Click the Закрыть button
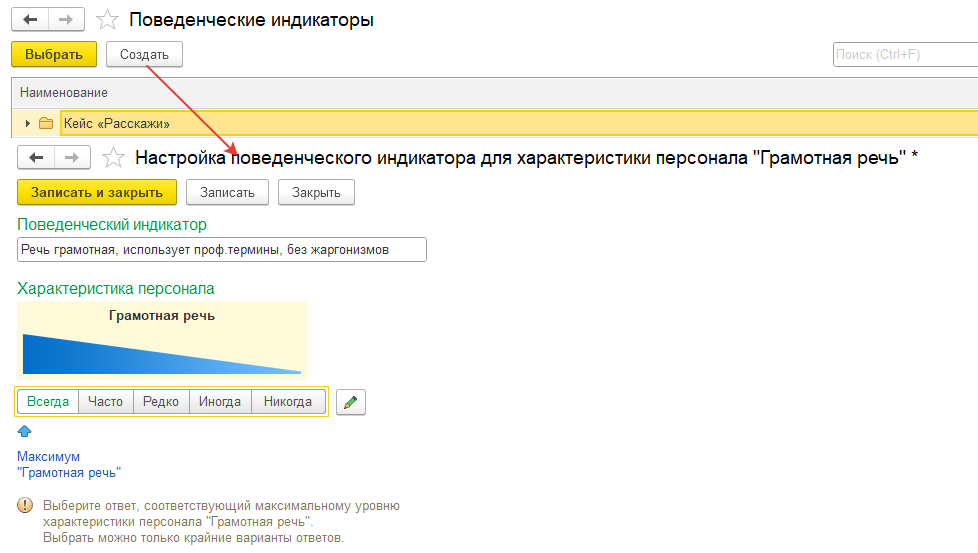The image size is (978, 553). click(316, 193)
